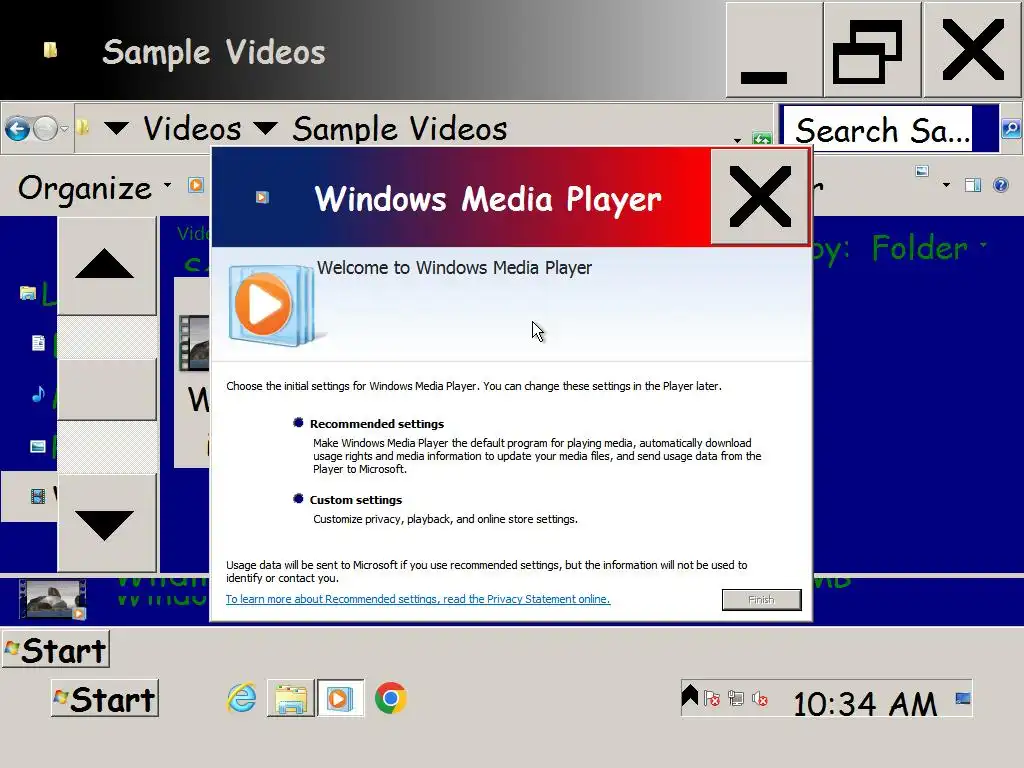Select the Custom settings radio button
The width and height of the screenshot is (1024, 768).
pyautogui.click(x=298, y=498)
